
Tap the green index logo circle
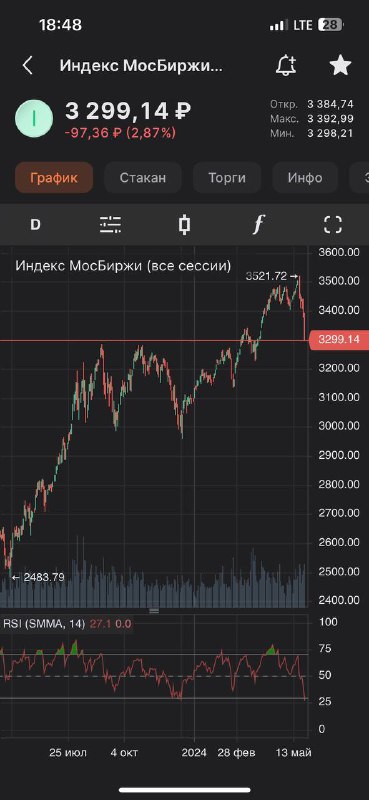34,118
